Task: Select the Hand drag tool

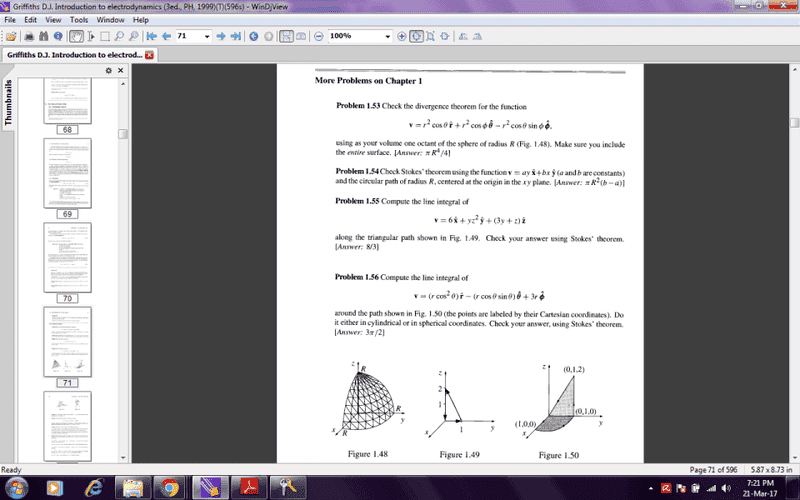Action: click(76, 36)
